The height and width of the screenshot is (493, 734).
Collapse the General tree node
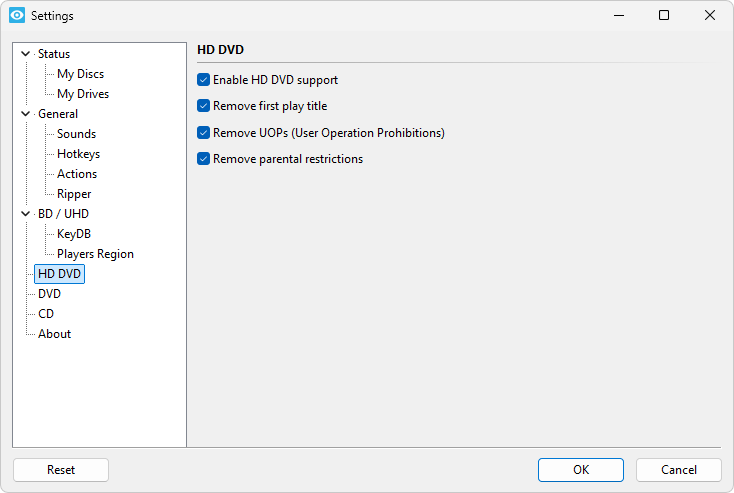(26, 114)
